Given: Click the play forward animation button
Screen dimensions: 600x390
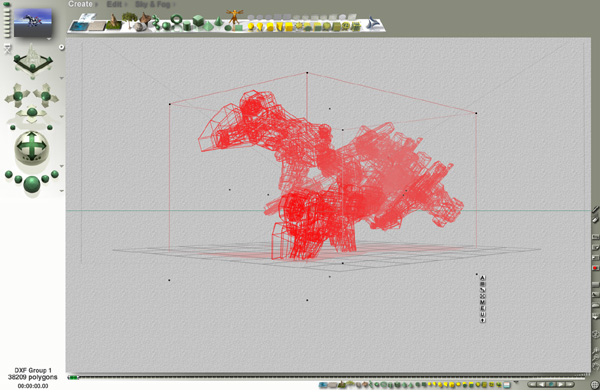Looking at the screenshot, I should 560,384.
